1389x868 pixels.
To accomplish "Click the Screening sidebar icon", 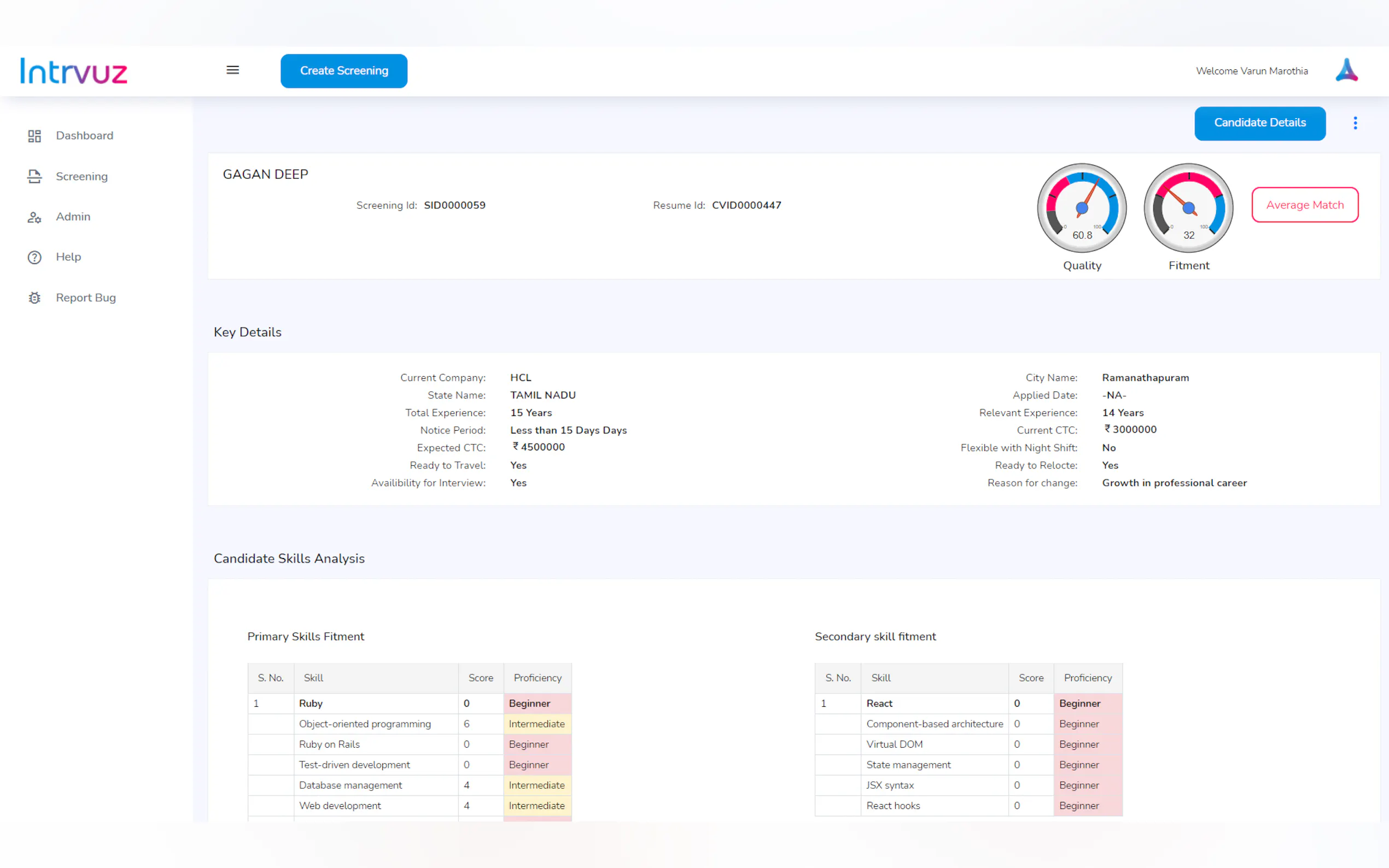I will [x=34, y=176].
